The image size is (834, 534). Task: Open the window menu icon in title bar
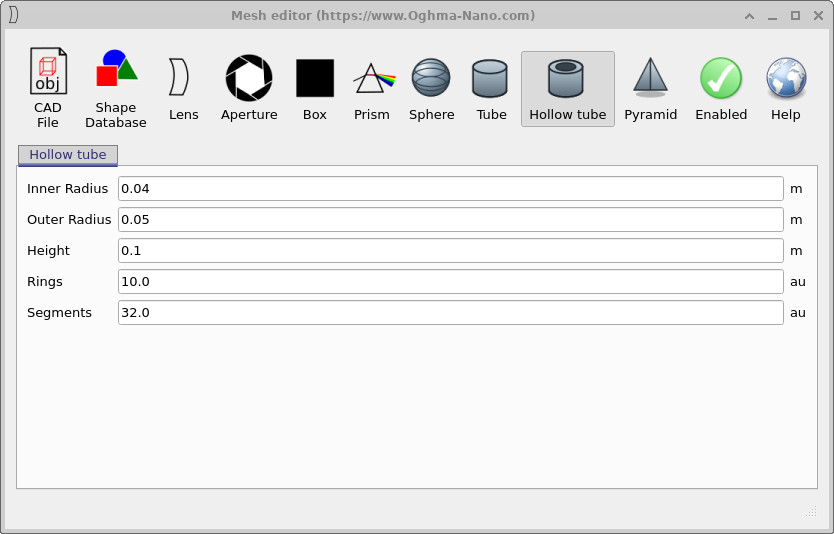coord(14,15)
